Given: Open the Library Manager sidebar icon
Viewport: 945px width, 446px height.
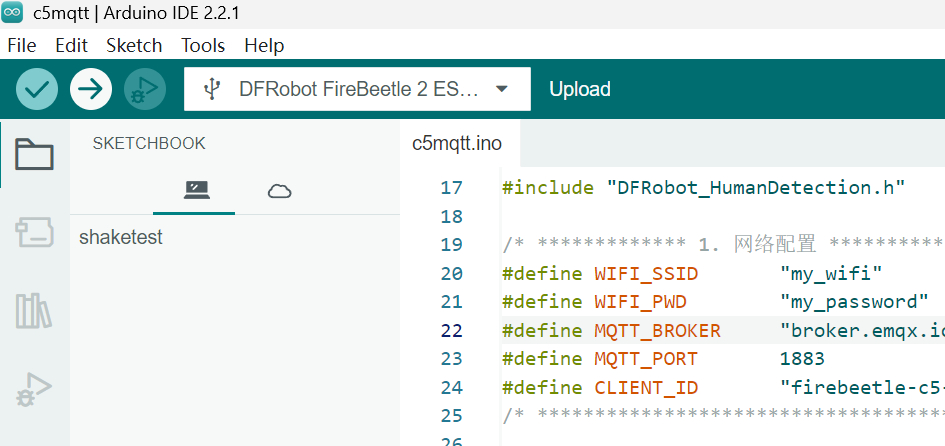Looking at the screenshot, I should [34, 311].
